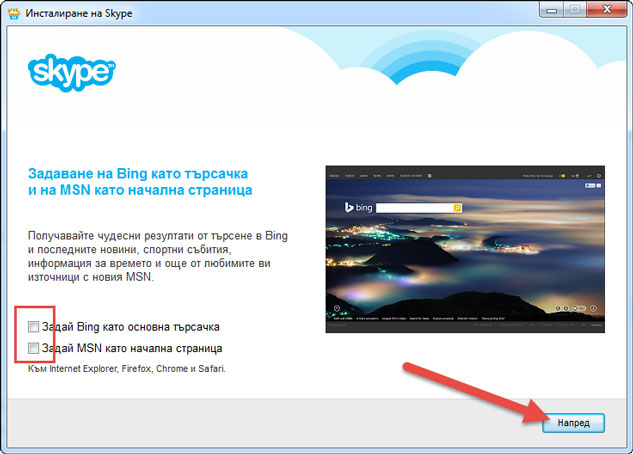The width and height of the screenshot is (633, 454).
Task: Maximize the Skype installer window
Action: click(x=575, y=10)
